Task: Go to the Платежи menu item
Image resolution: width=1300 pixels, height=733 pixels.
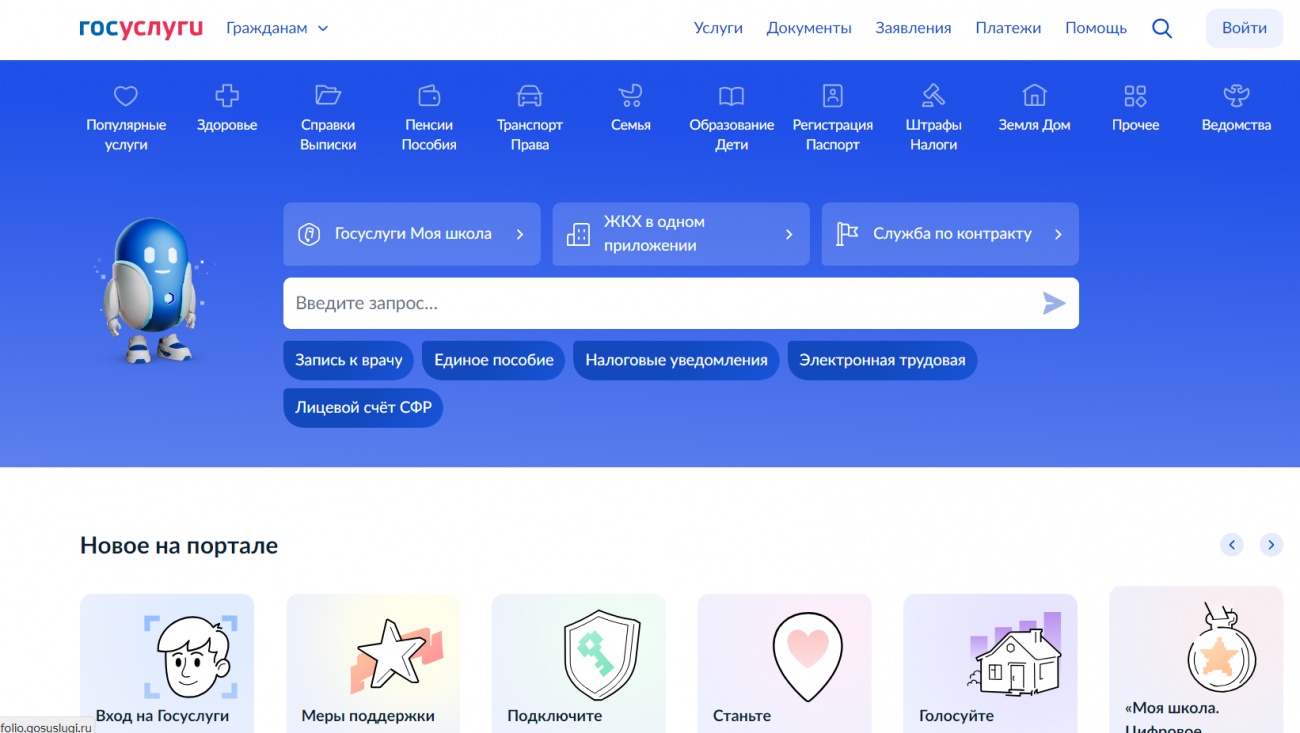Action: 1008,28
